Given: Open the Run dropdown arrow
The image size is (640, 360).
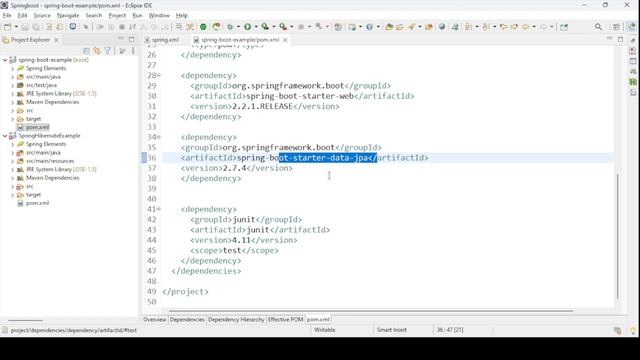Looking at the screenshot, I should coord(256,27).
